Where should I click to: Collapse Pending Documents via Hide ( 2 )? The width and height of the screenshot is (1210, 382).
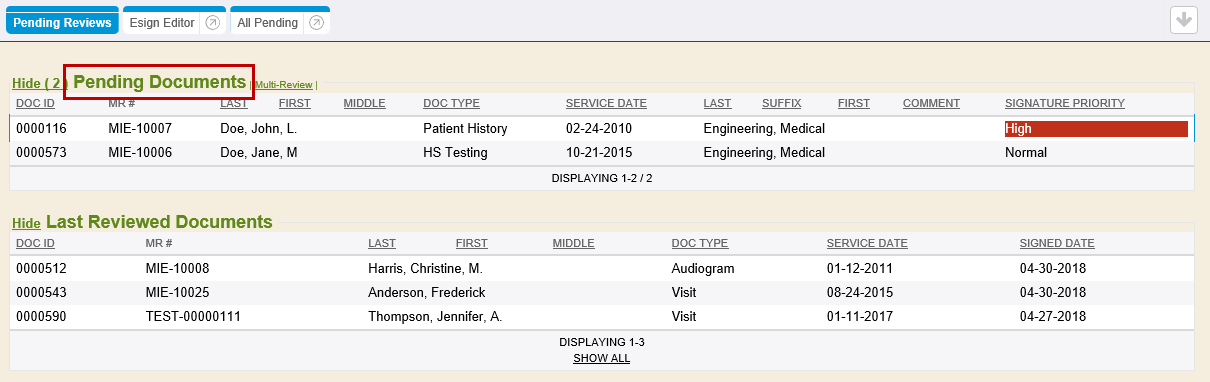[38, 84]
